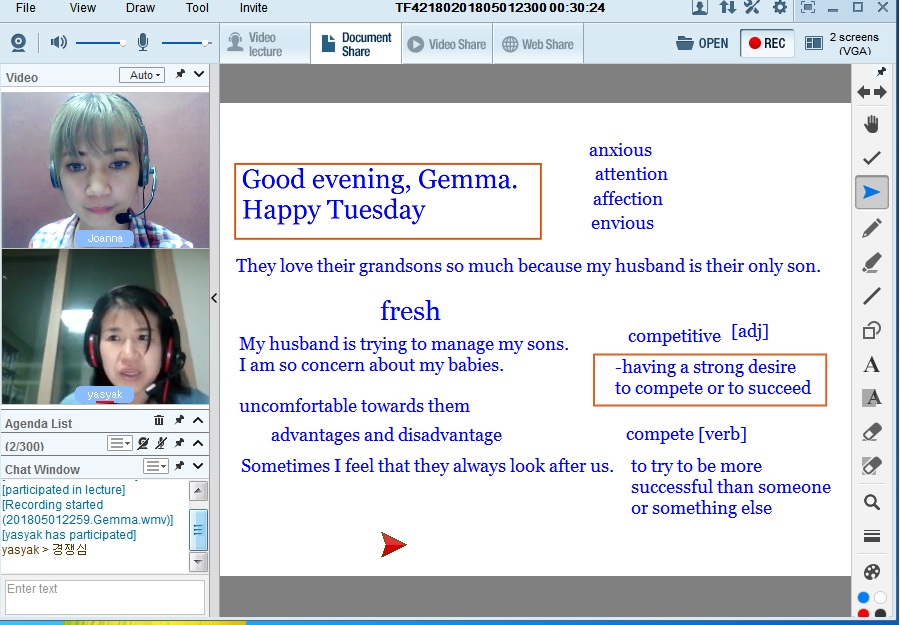The image size is (900, 625).
Task: Collapse the Agenda List panel
Action: [198, 421]
